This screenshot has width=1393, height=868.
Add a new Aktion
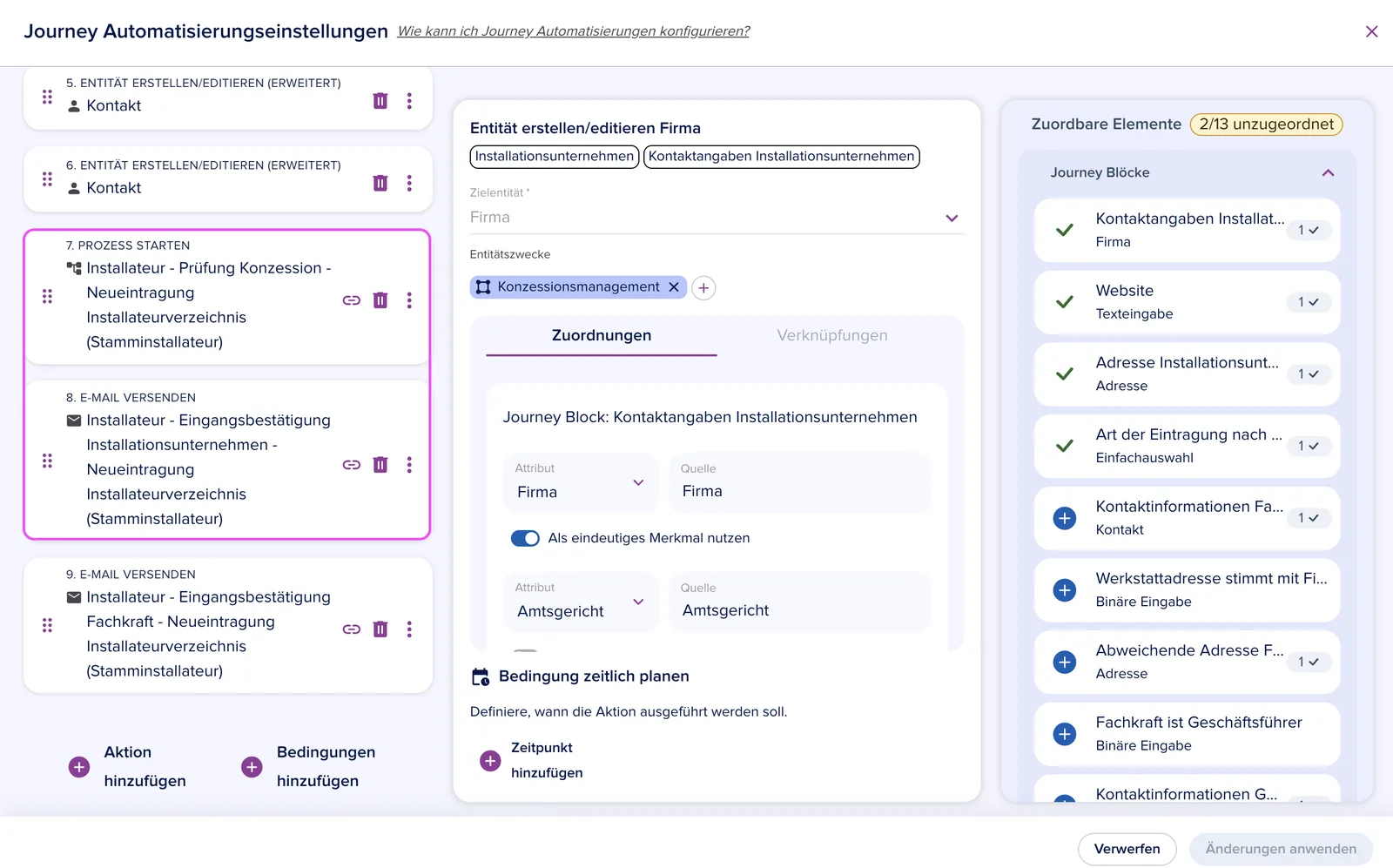[x=127, y=766]
